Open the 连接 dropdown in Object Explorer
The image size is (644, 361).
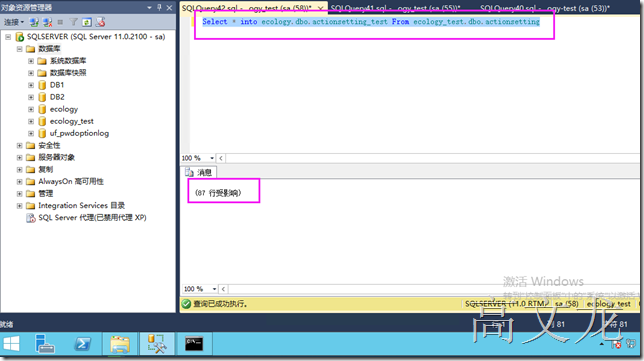[14, 22]
